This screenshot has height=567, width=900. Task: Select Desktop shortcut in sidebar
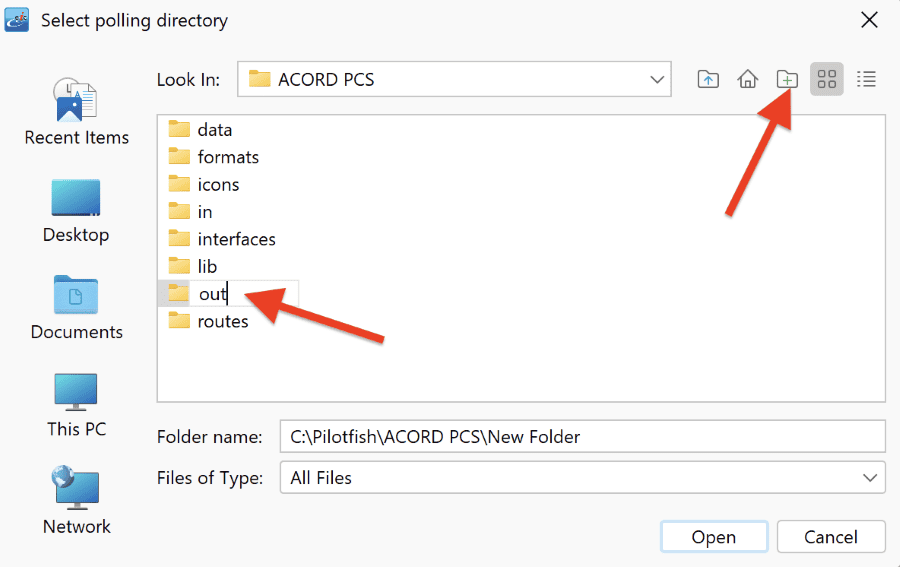point(76,211)
